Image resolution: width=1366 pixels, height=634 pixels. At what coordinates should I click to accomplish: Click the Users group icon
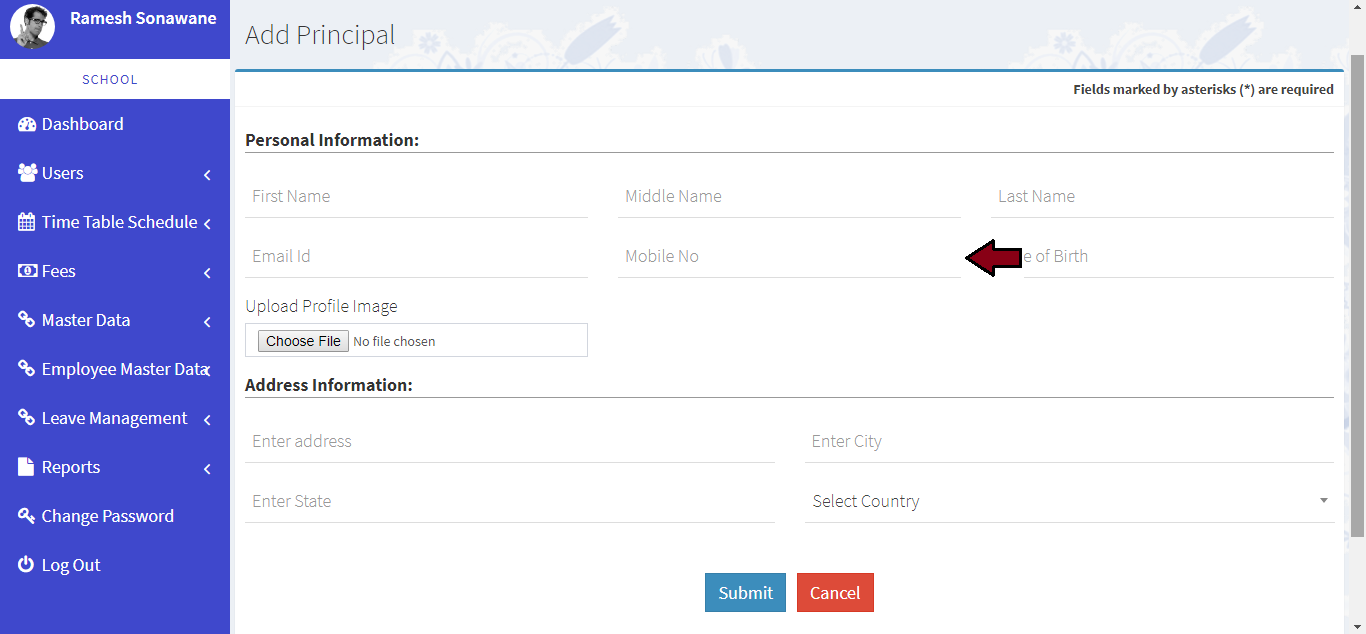tap(27, 173)
